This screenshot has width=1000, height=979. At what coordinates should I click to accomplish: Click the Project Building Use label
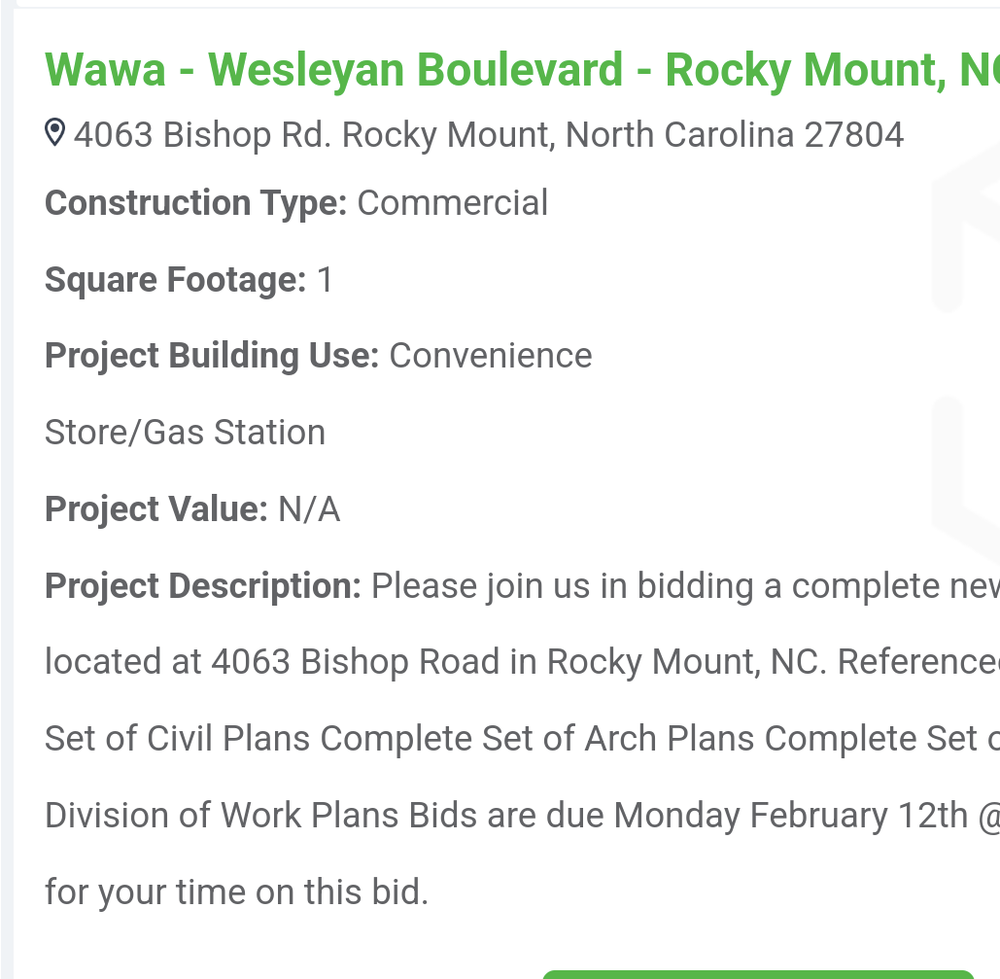pyautogui.click(x=211, y=356)
